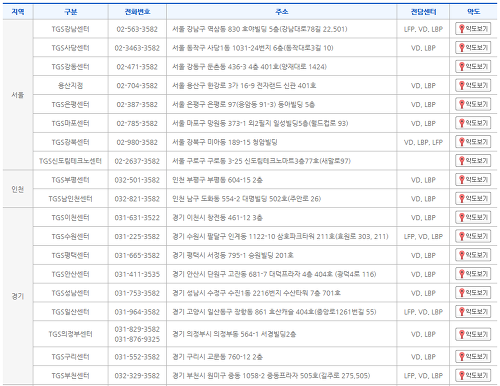The image size is (500, 386).
Task: View map button in TGS일산센터 row
Action: [473, 311]
